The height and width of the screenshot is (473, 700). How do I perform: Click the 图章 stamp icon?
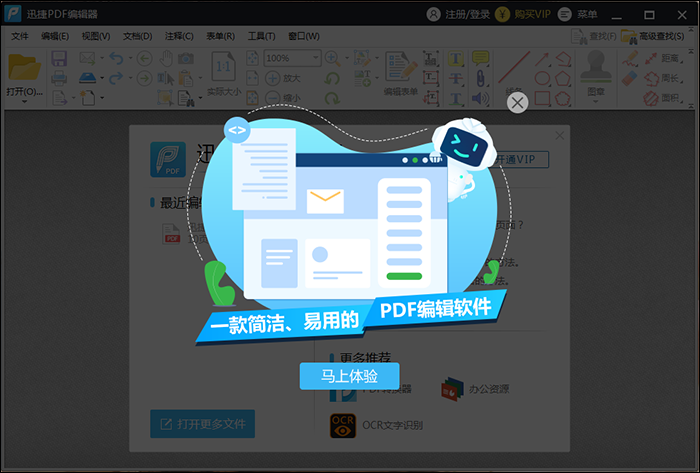pyautogui.click(x=596, y=66)
